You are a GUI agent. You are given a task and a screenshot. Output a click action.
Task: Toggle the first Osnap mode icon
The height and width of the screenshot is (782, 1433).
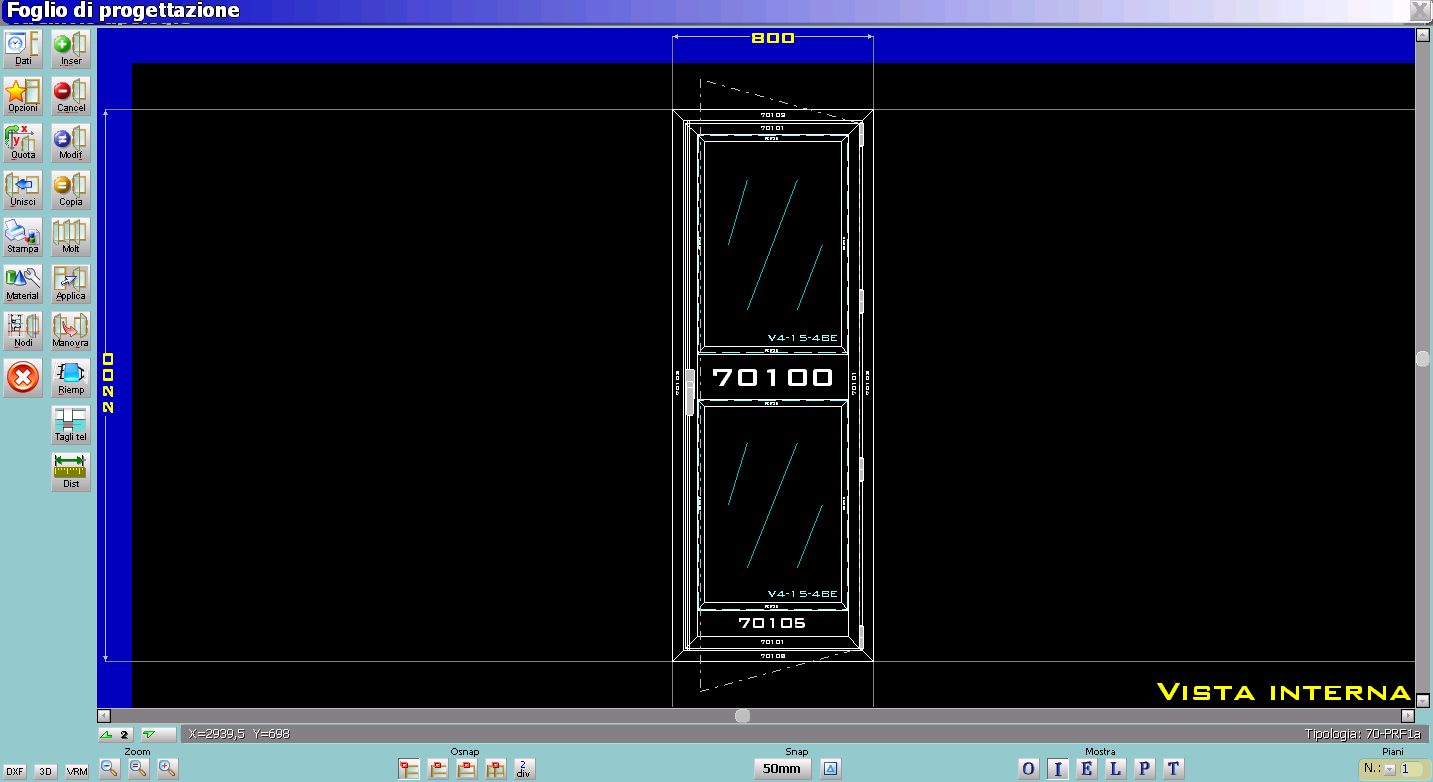409,769
